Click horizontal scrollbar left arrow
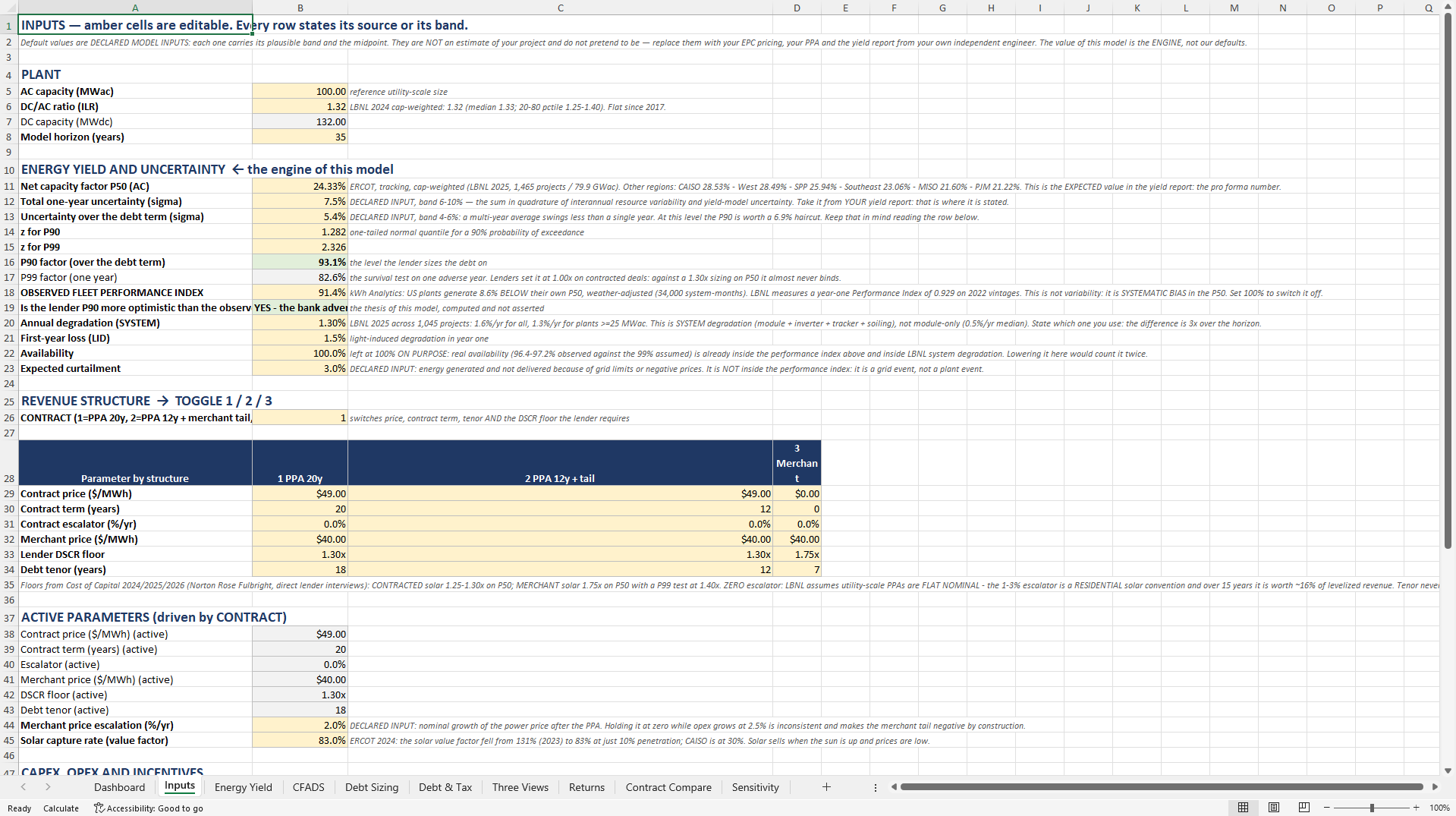The width and height of the screenshot is (1456, 816). click(x=894, y=787)
